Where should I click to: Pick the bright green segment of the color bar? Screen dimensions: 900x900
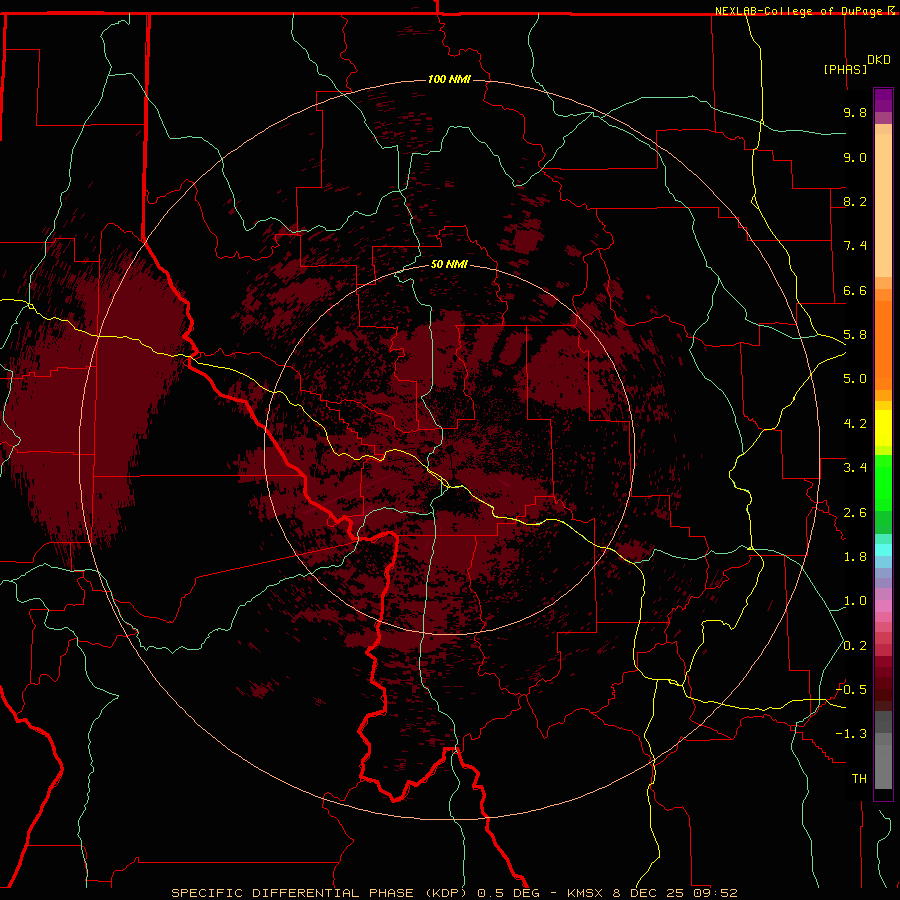pos(883,482)
